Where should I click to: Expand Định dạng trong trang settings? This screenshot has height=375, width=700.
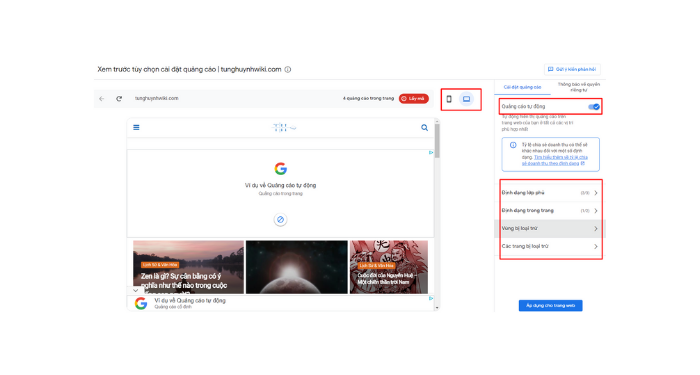[x=550, y=211]
